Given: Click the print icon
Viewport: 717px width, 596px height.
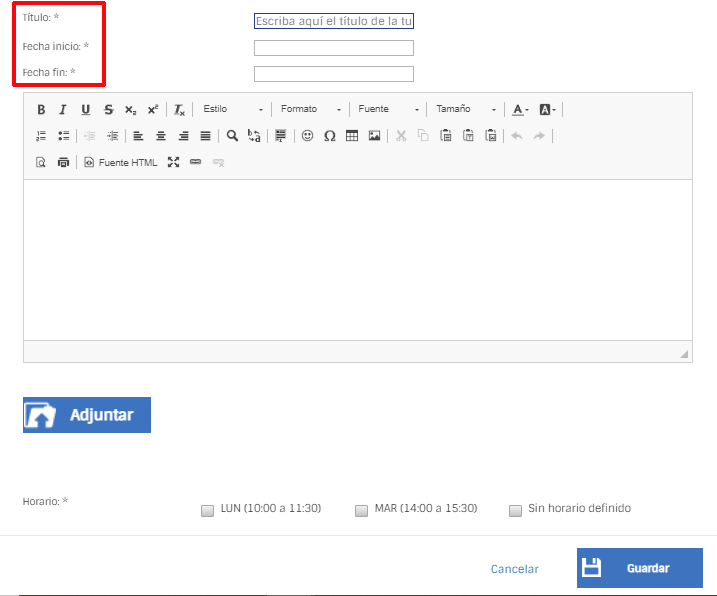Looking at the screenshot, I should point(63,162).
